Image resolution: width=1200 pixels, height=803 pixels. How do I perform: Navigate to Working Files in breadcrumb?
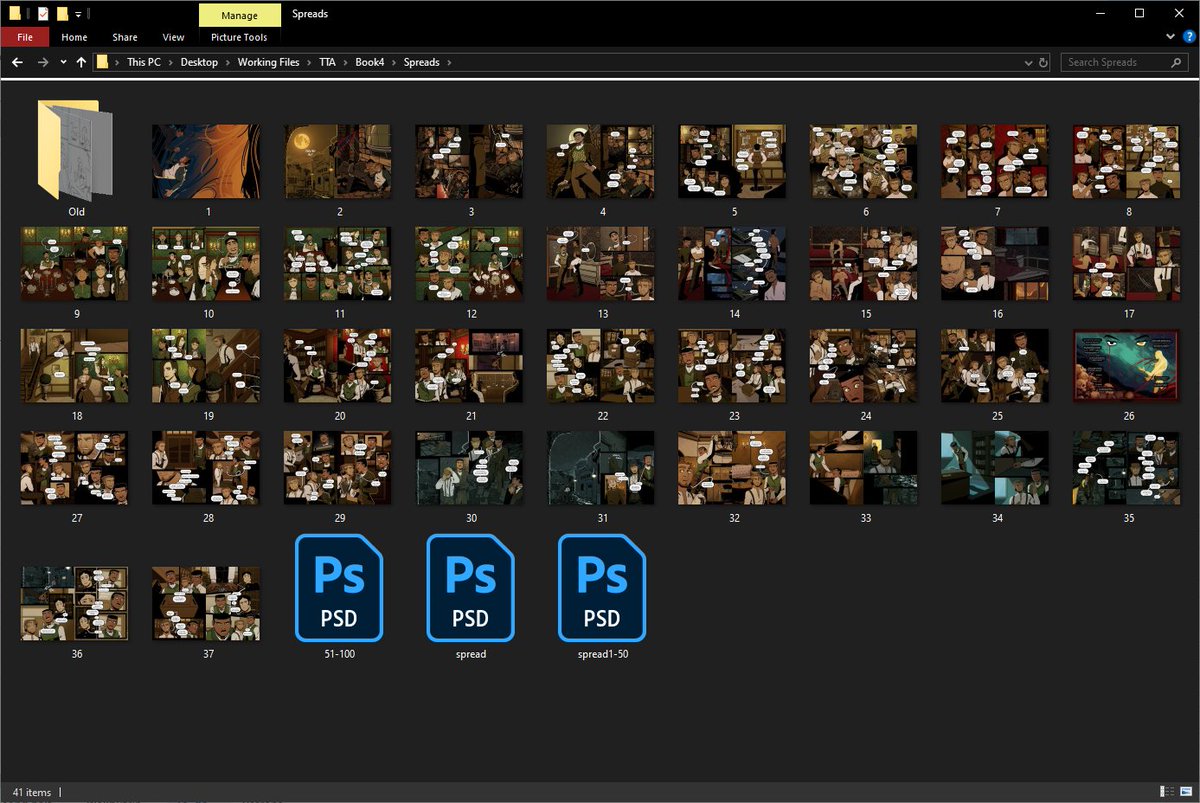coord(268,62)
